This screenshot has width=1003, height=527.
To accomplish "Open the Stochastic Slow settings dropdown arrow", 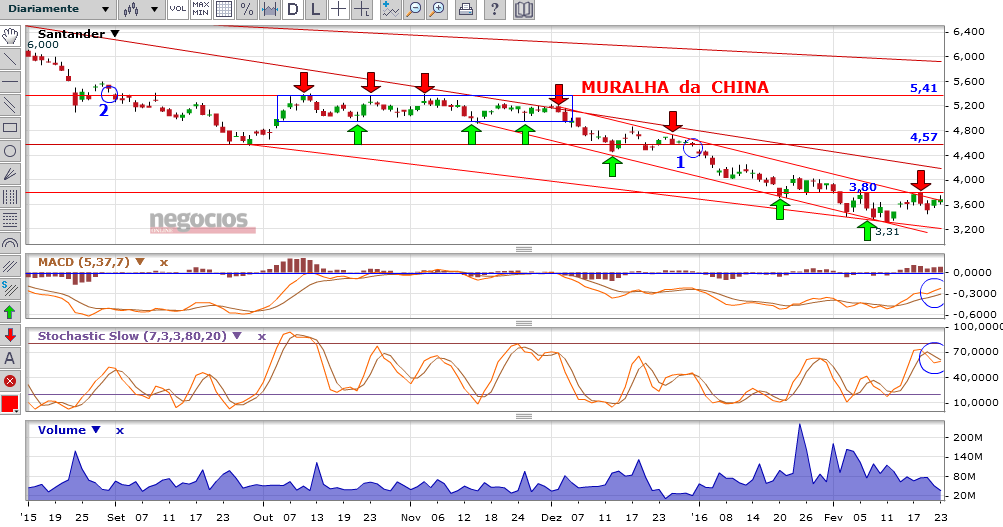I will coord(237,336).
